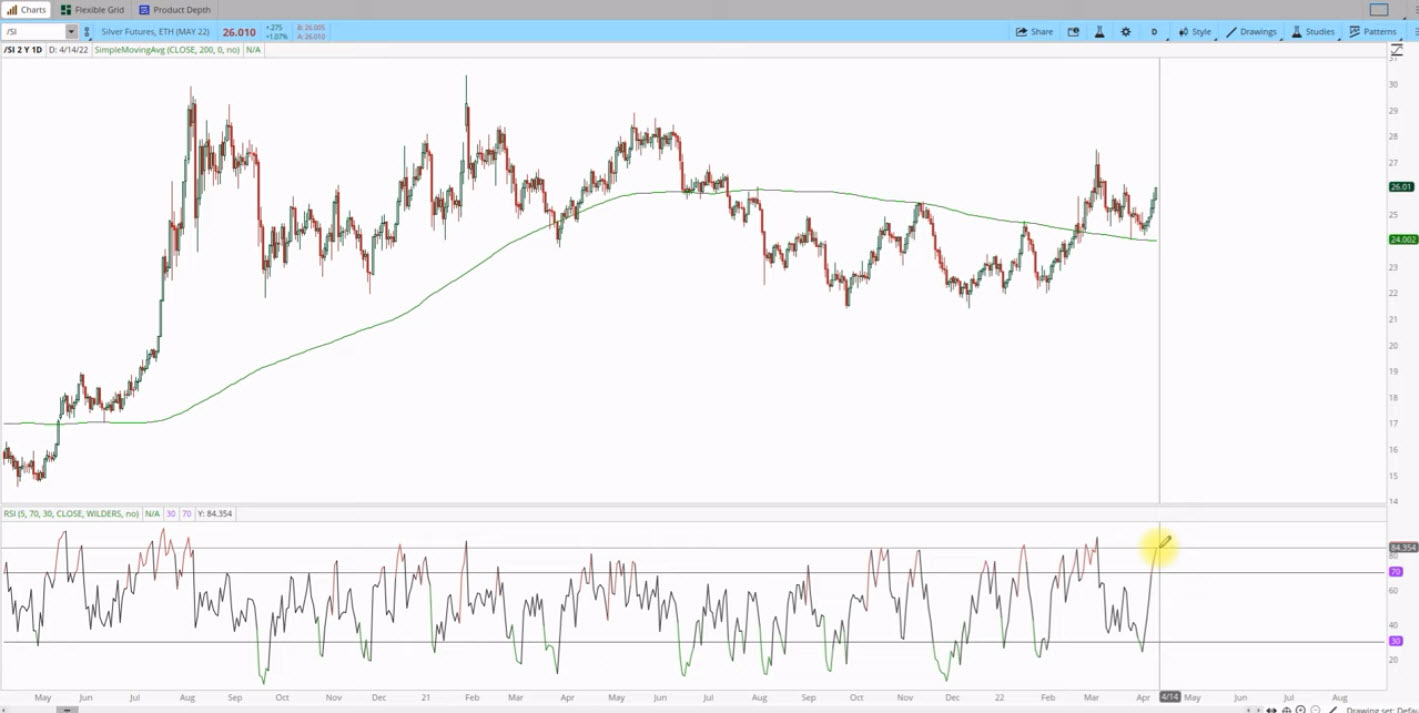Click the chart settings gear icon
The height and width of the screenshot is (713, 1419).
click(1126, 31)
